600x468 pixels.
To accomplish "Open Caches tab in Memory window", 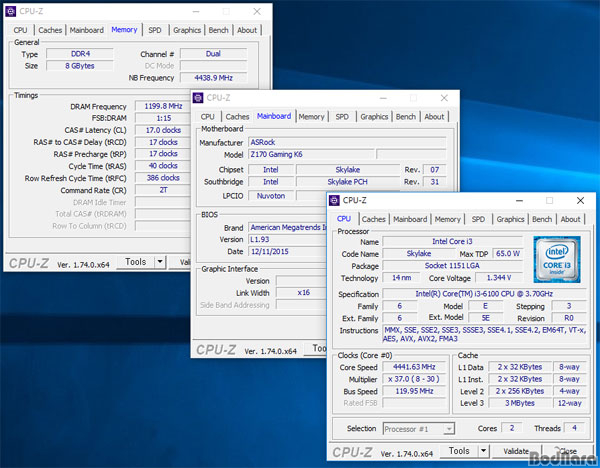I will [50, 30].
